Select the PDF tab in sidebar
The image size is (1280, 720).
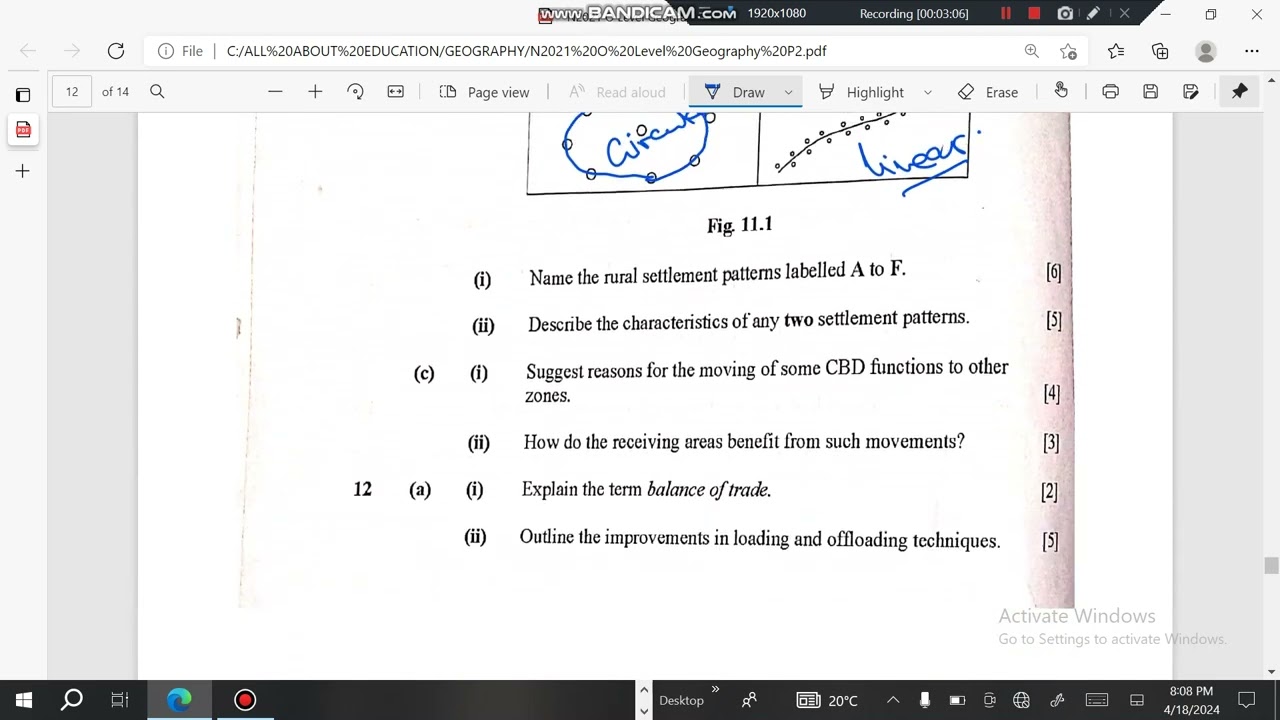[x=23, y=130]
